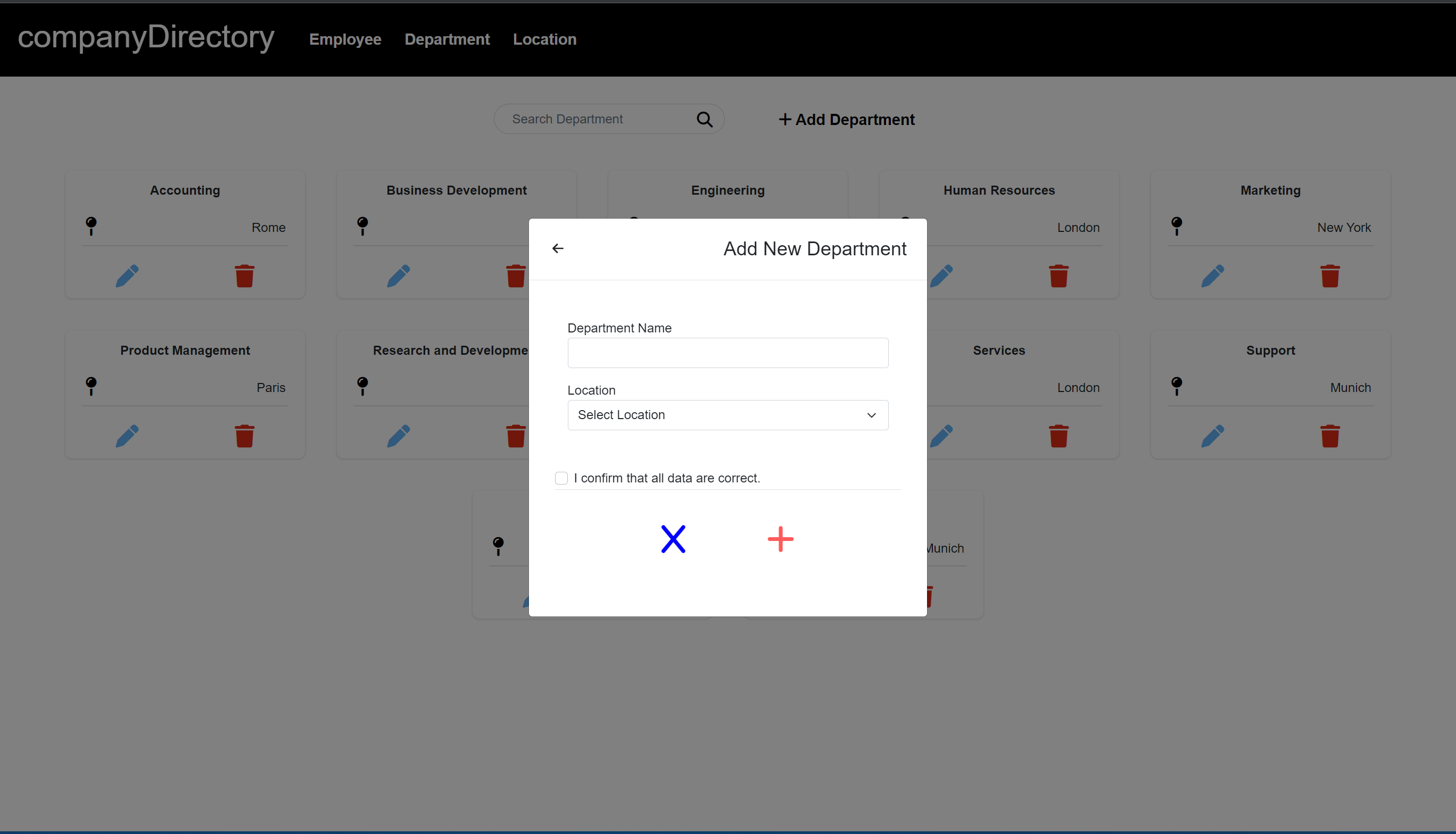
Task: Open the Department nav tab
Action: (x=447, y=39)
